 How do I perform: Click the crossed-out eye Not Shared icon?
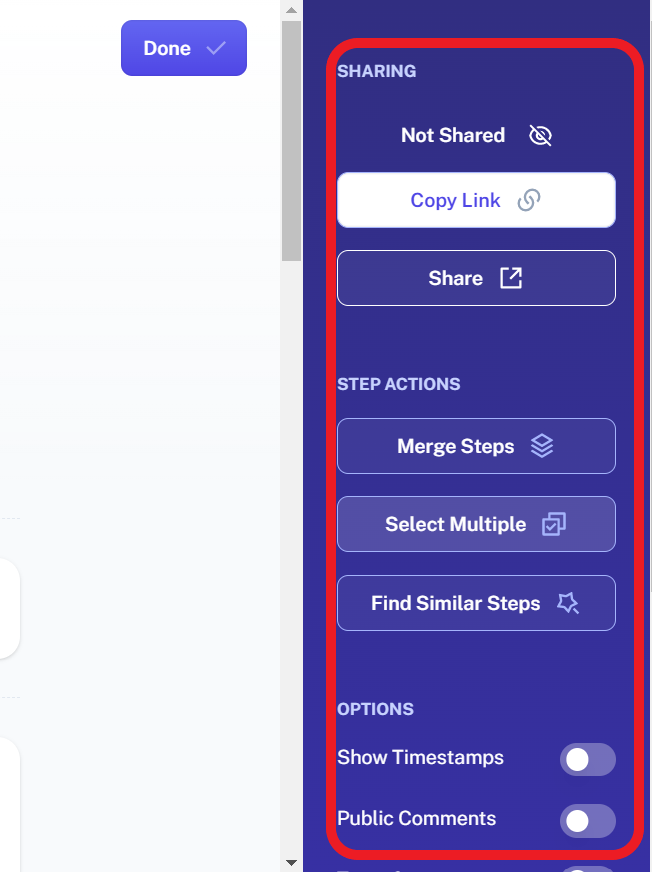tap(540, 135)
